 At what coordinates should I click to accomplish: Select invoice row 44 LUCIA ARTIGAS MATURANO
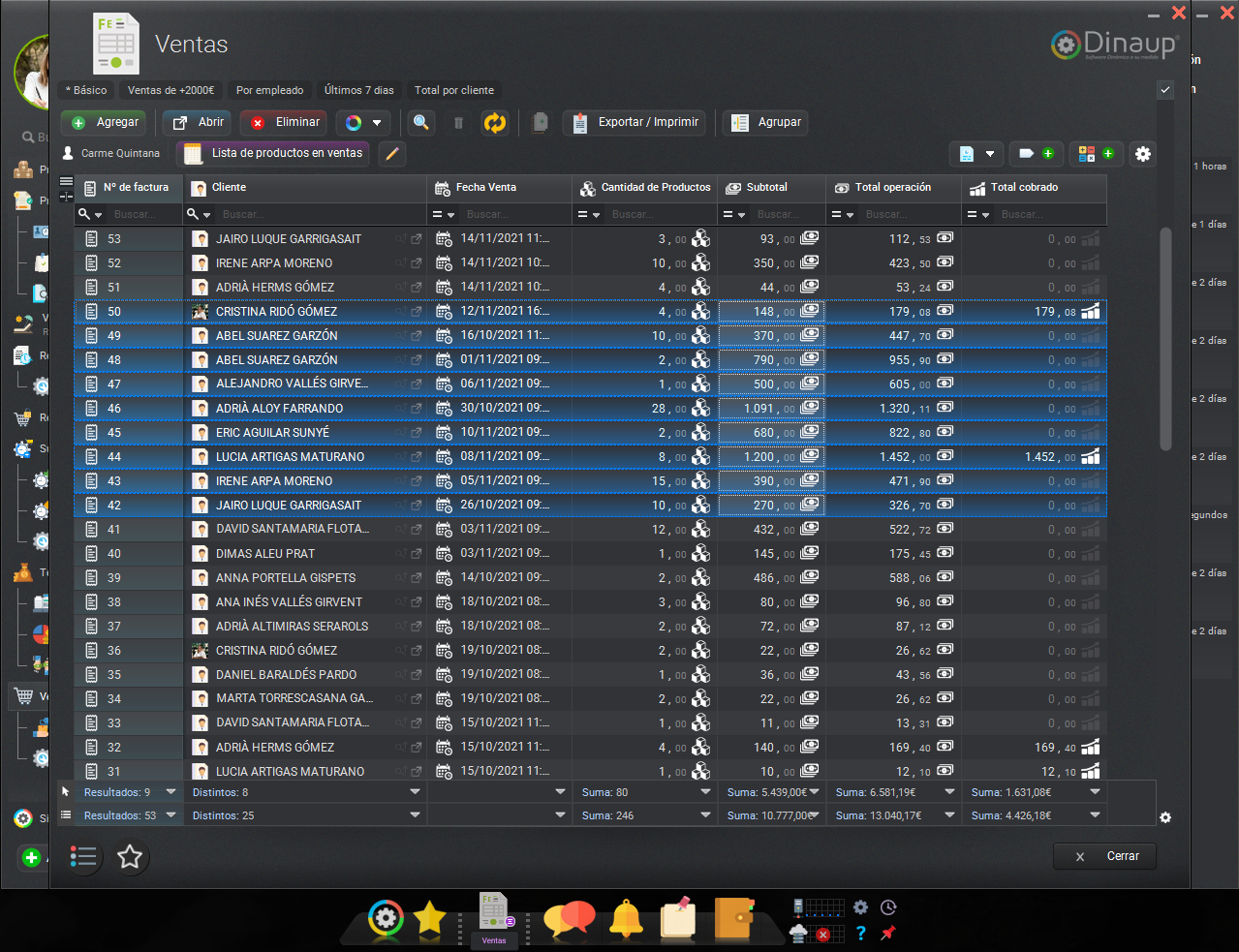[590, 457]
